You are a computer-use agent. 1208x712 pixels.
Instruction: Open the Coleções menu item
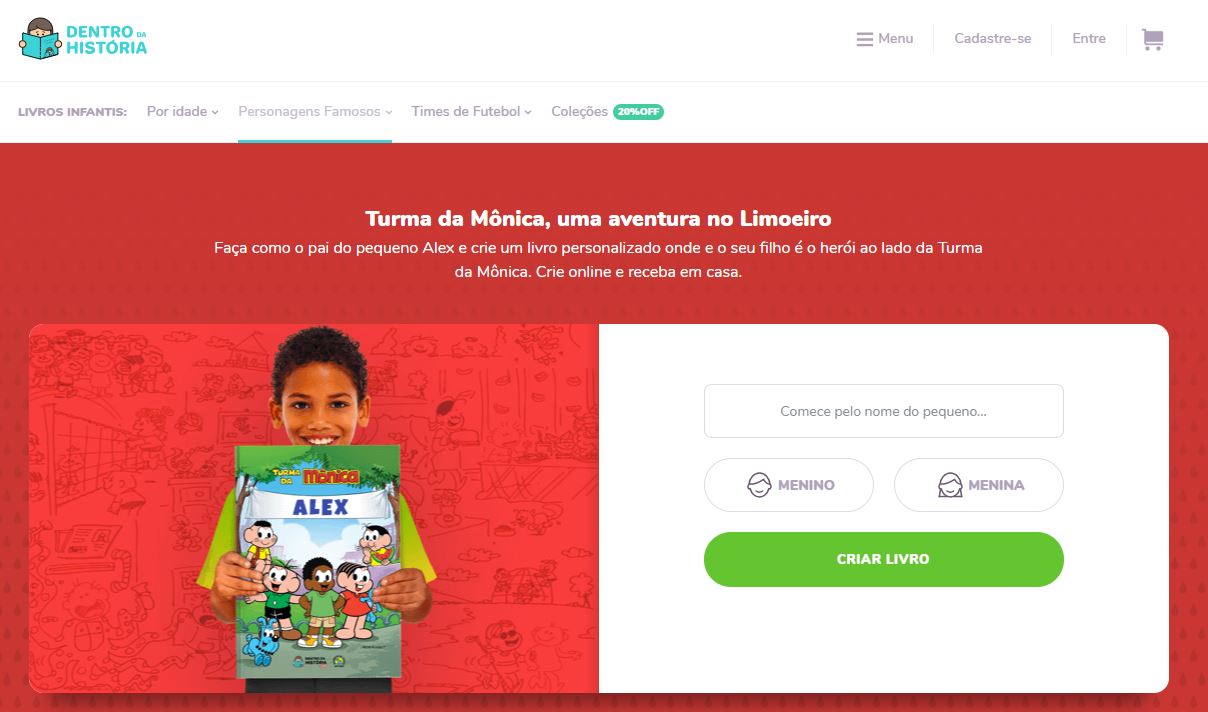(580, 112)
